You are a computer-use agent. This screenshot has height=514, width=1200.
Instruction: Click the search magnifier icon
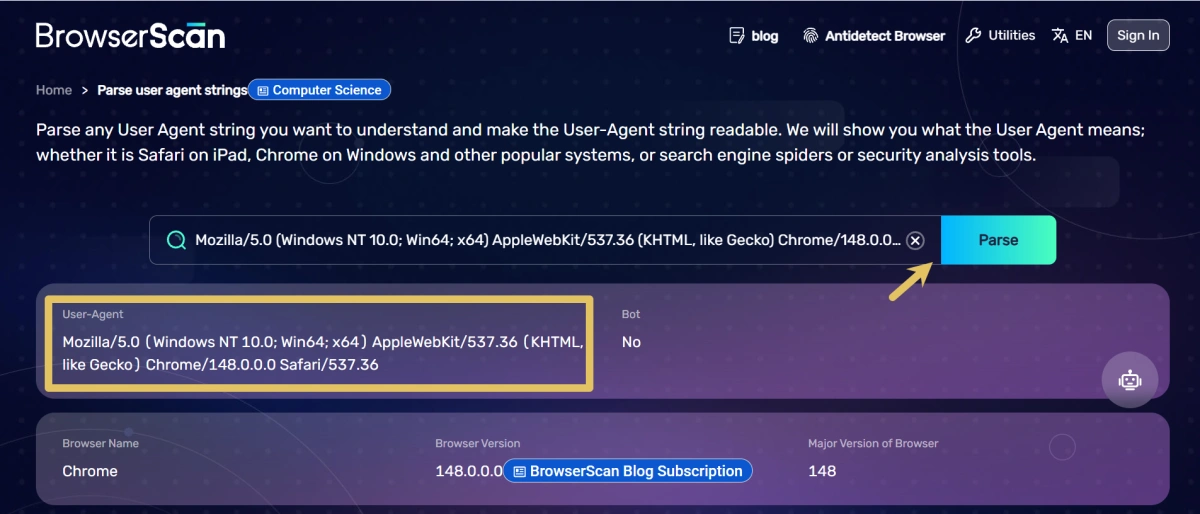click(x=176, y=240)
